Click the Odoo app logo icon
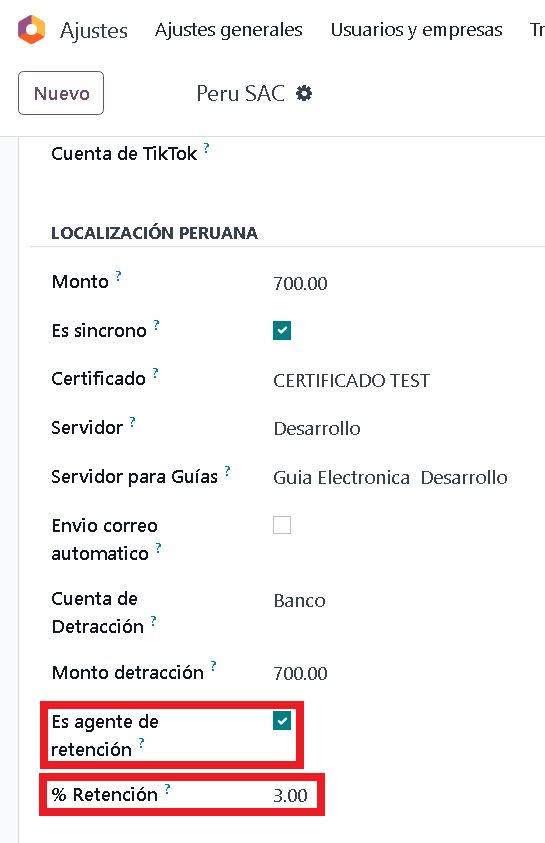Screen dimensions: 545x843 point(31,30)
